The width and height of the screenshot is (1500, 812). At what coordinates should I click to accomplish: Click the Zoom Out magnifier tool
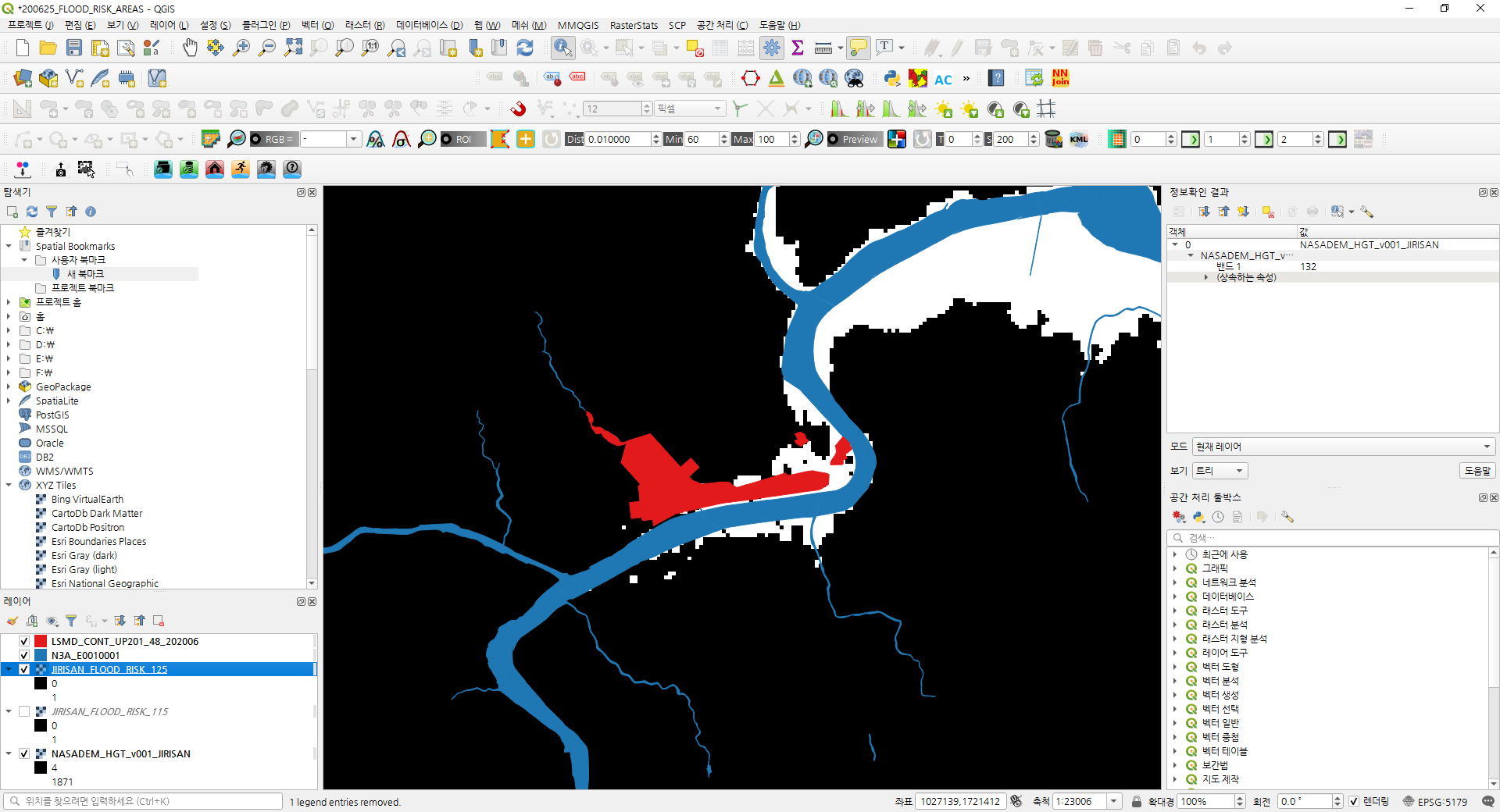coord(267,48)
